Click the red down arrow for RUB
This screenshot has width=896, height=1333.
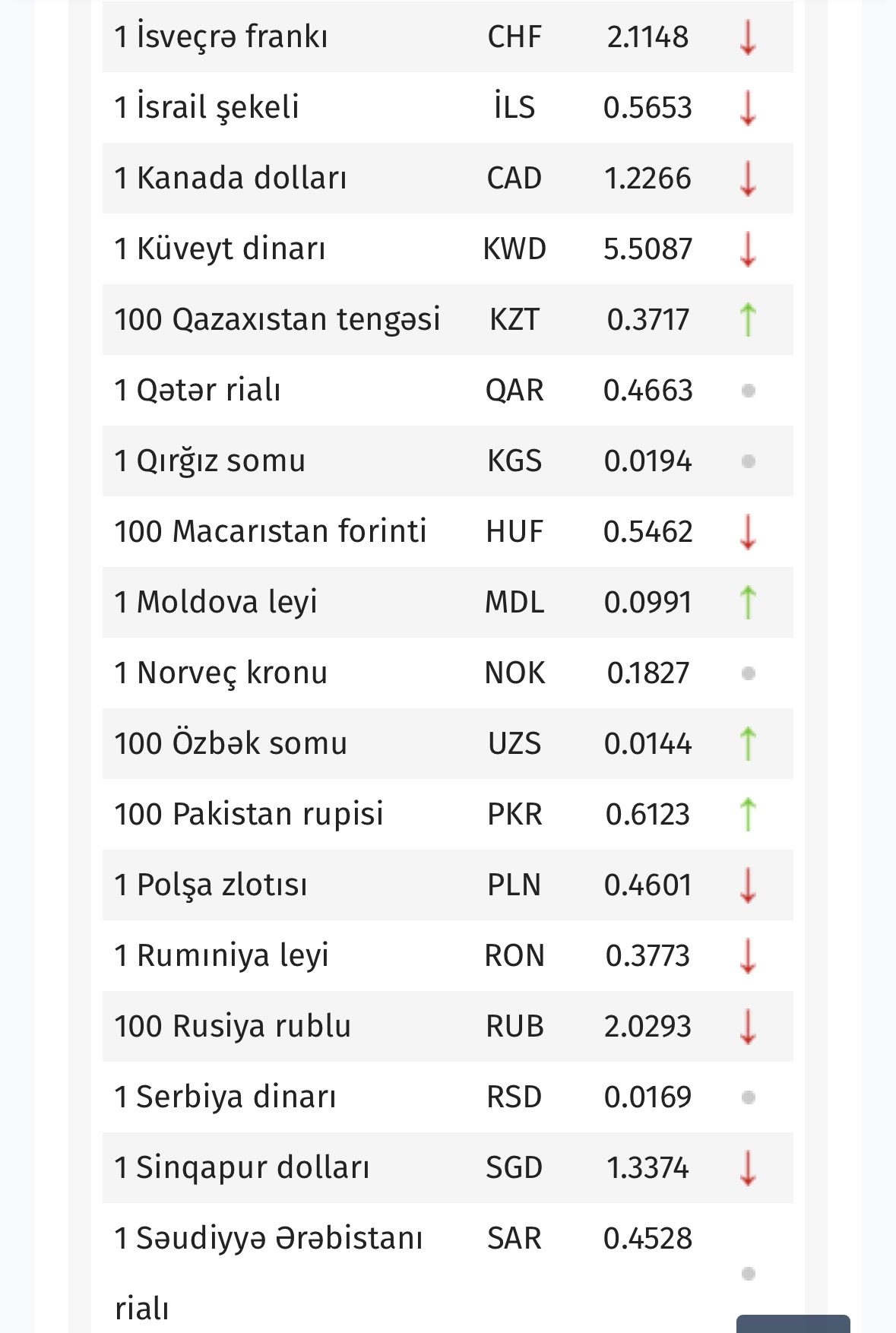748,1026
